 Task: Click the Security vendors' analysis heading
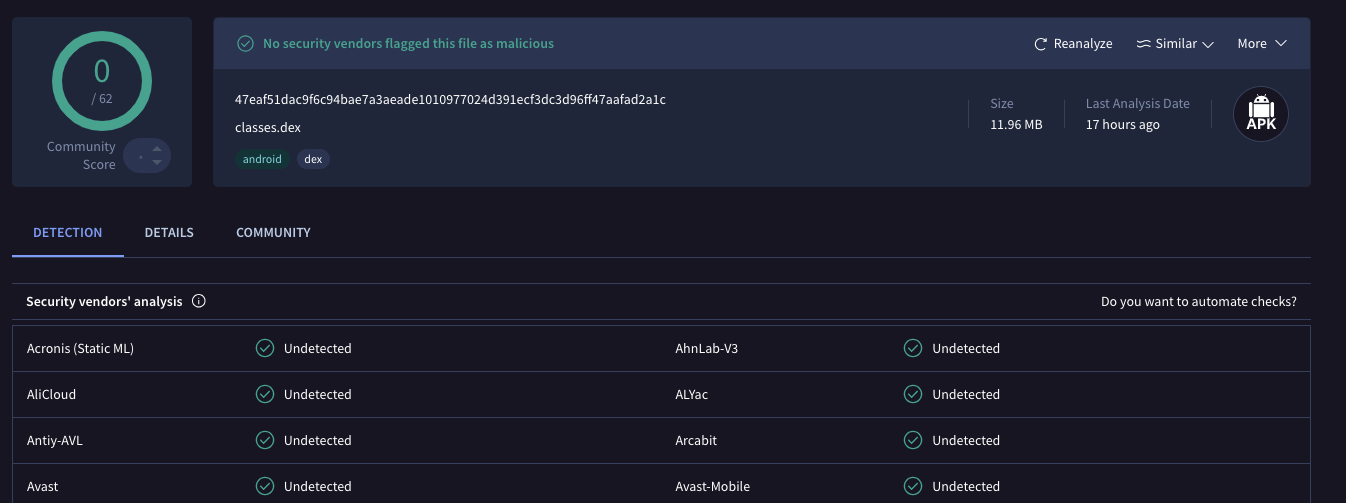click(104, 301)
